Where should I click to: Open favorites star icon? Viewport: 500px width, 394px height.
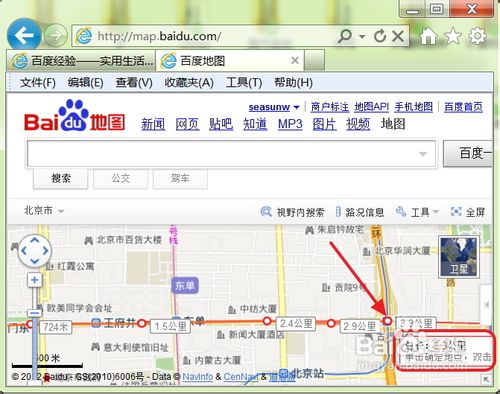coord(453,36)
